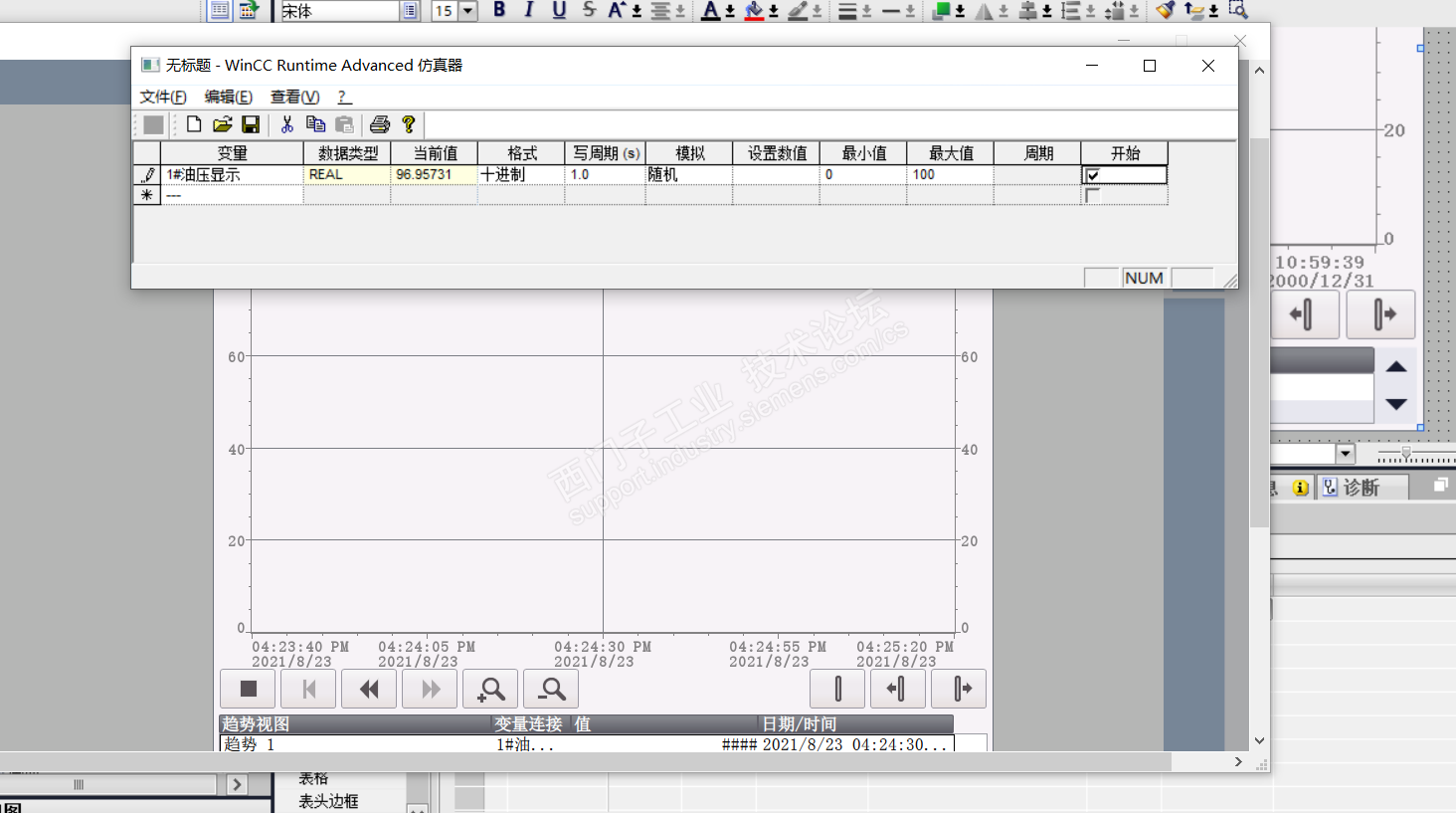Click the fill color paint bucket icon
The image size is (1456, 813).
pyautogui.click(x=755, y=11)
